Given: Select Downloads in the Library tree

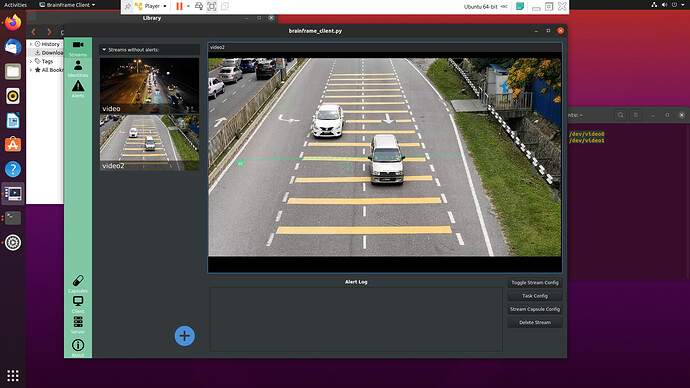Looking at the screenshot, I should (48, 52).
